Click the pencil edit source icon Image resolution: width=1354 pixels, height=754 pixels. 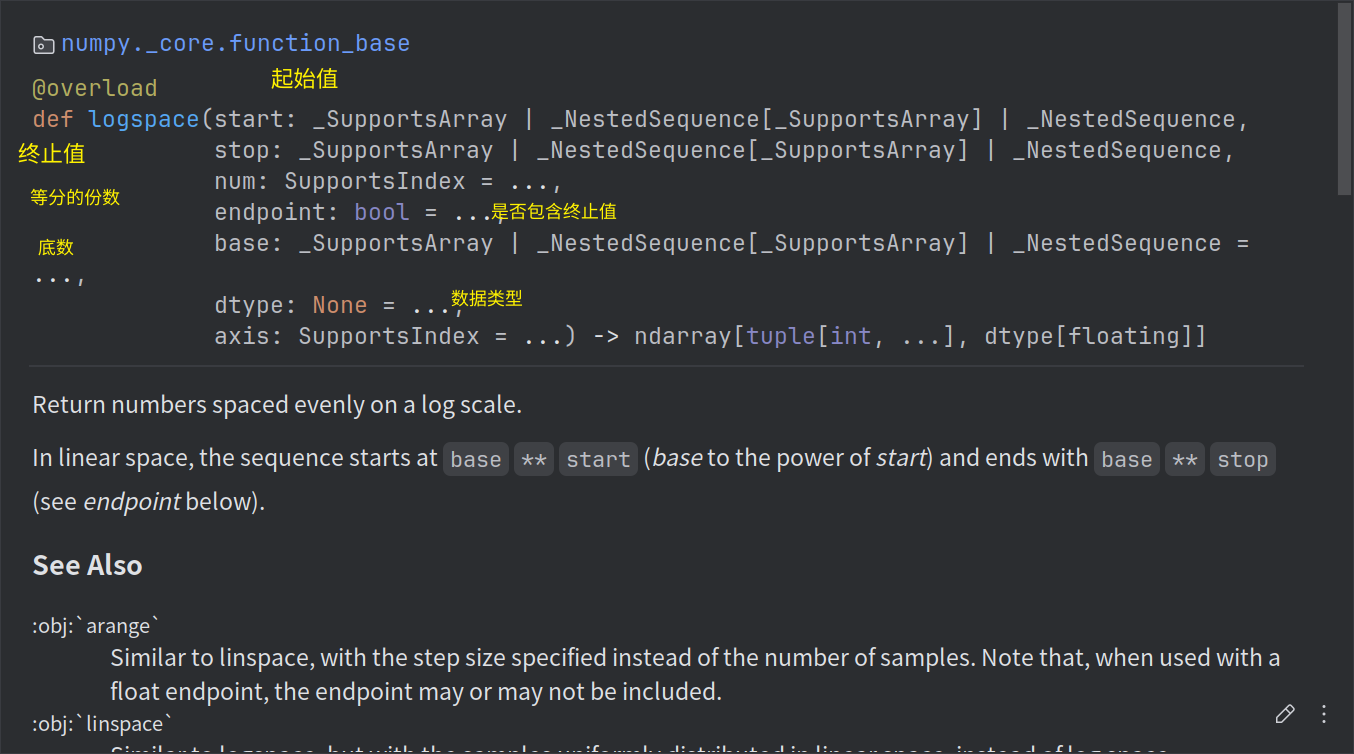1285,714
